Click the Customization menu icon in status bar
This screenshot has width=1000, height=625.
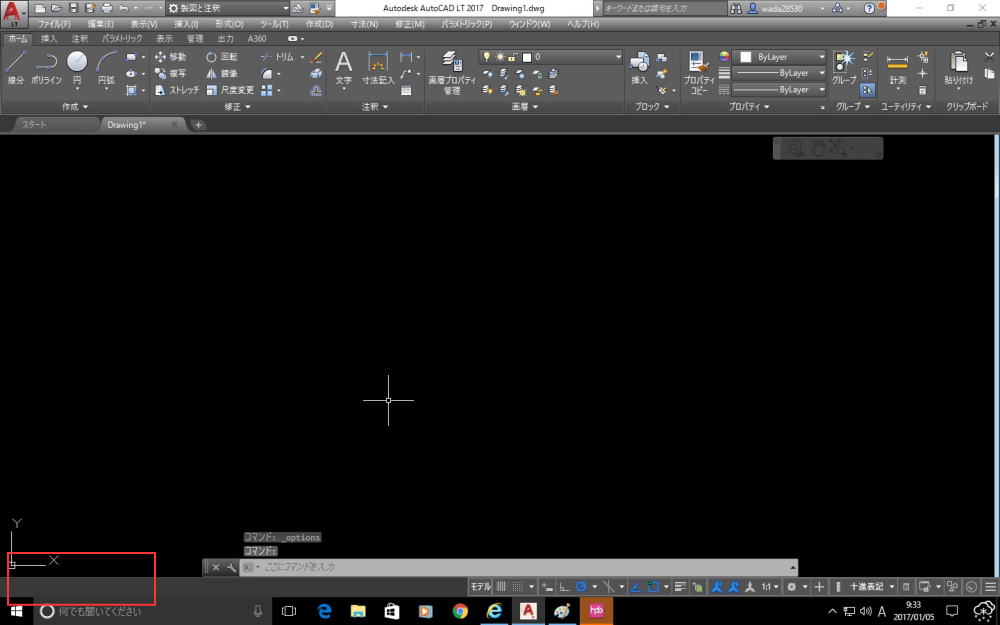[990, 587]
